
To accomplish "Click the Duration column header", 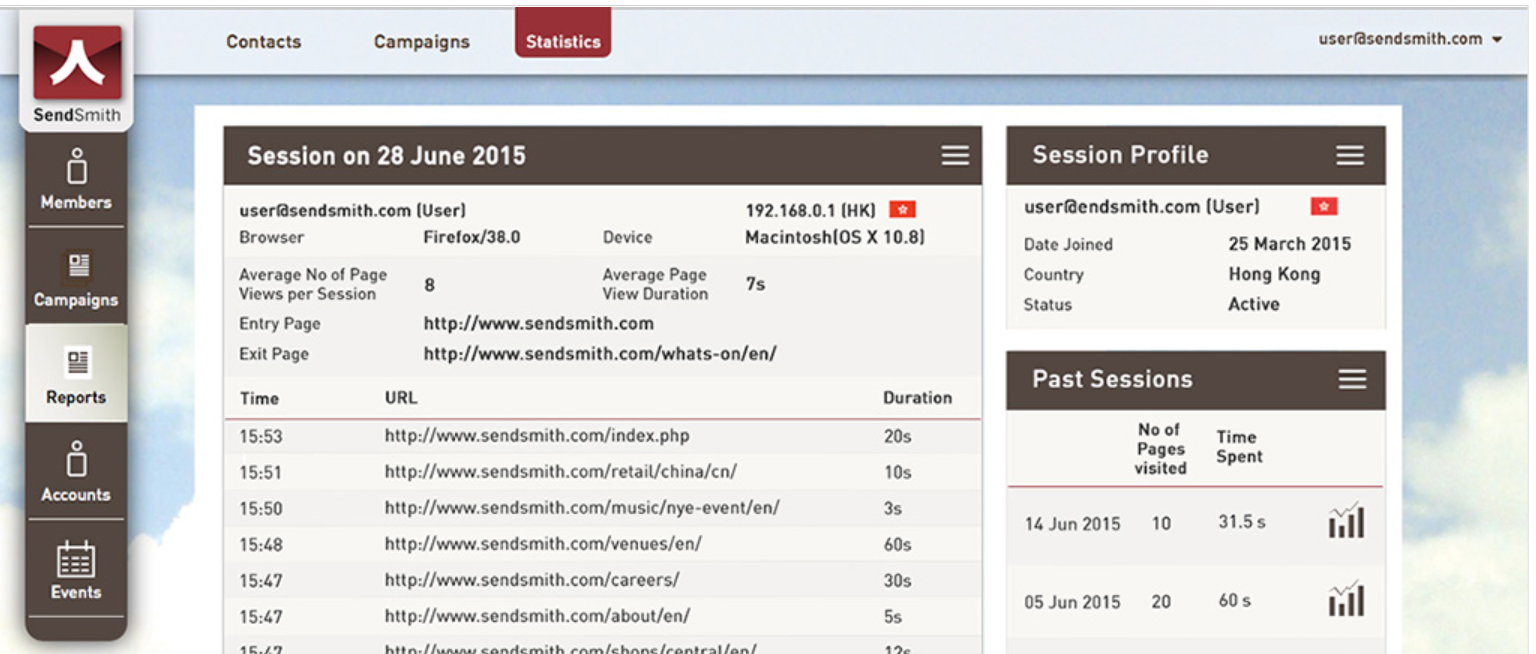I will 917,398.
